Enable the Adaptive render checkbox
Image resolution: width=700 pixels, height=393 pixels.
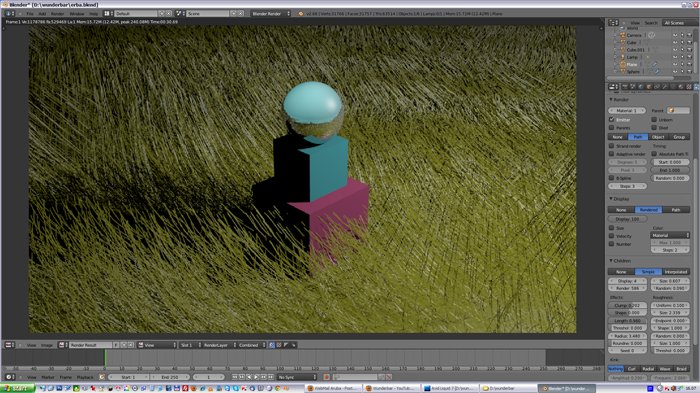point(612,154)
